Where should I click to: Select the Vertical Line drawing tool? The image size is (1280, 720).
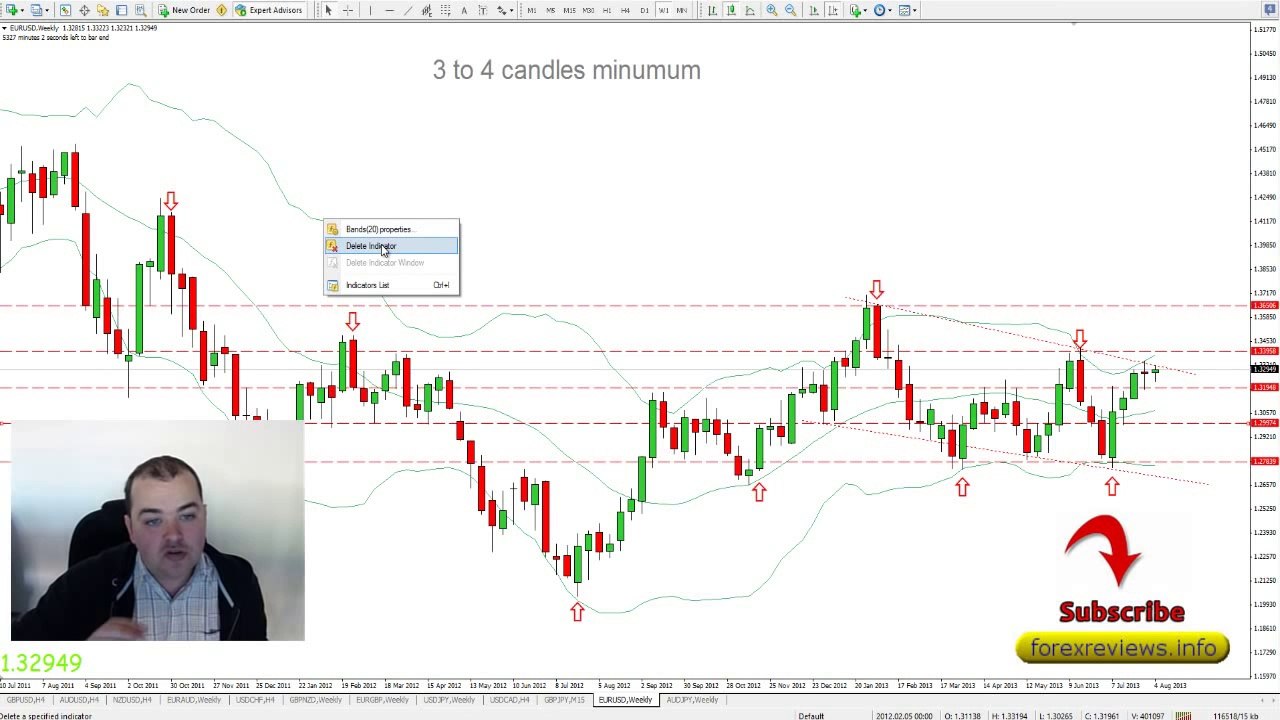pyautogui.click(x=369, y=10)
